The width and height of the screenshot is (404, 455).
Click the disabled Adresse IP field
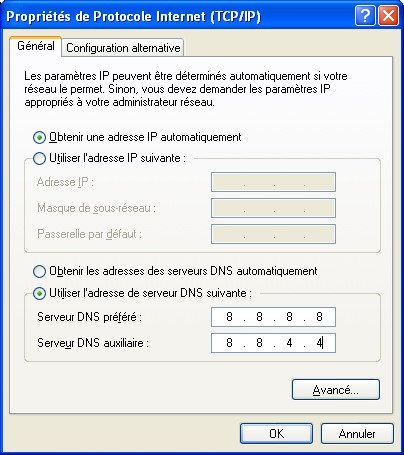click(273, 182)
